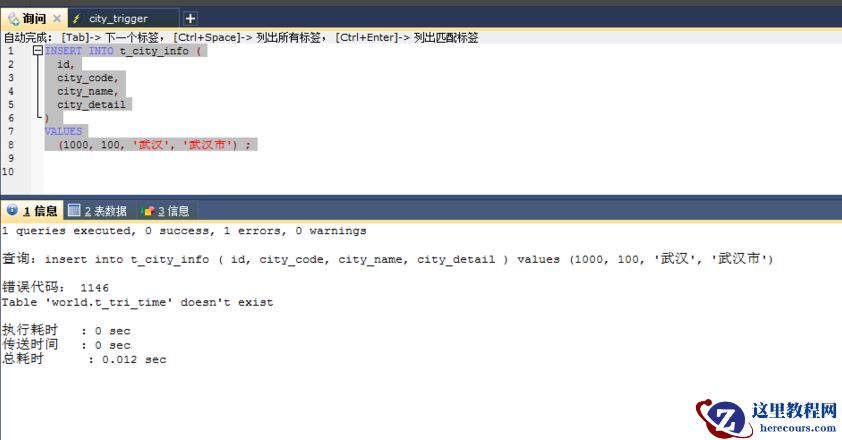Click the INSERT INTO keyword on line 1
Screen dimensions: 842x440
pos(79,51)
